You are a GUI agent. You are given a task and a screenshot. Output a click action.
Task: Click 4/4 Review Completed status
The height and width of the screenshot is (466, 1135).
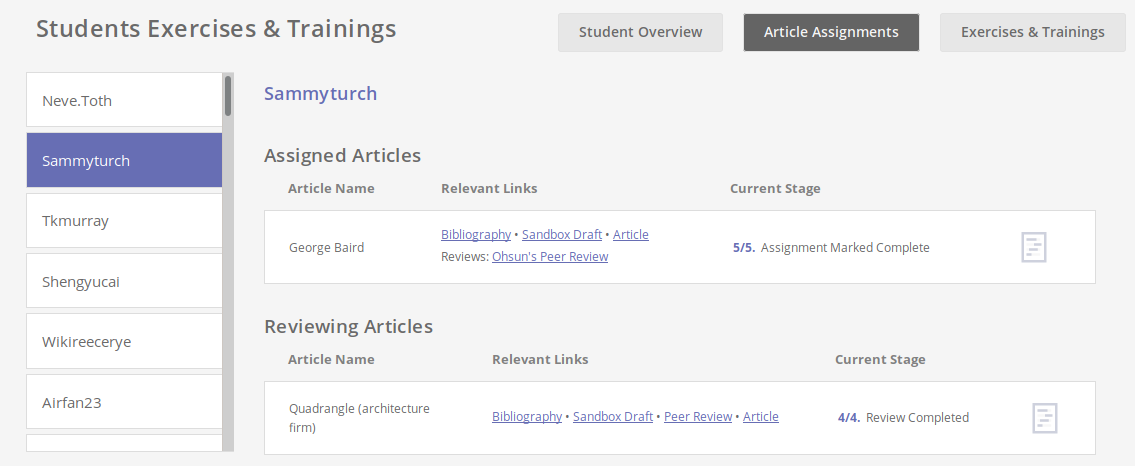[x=903, y=418]
